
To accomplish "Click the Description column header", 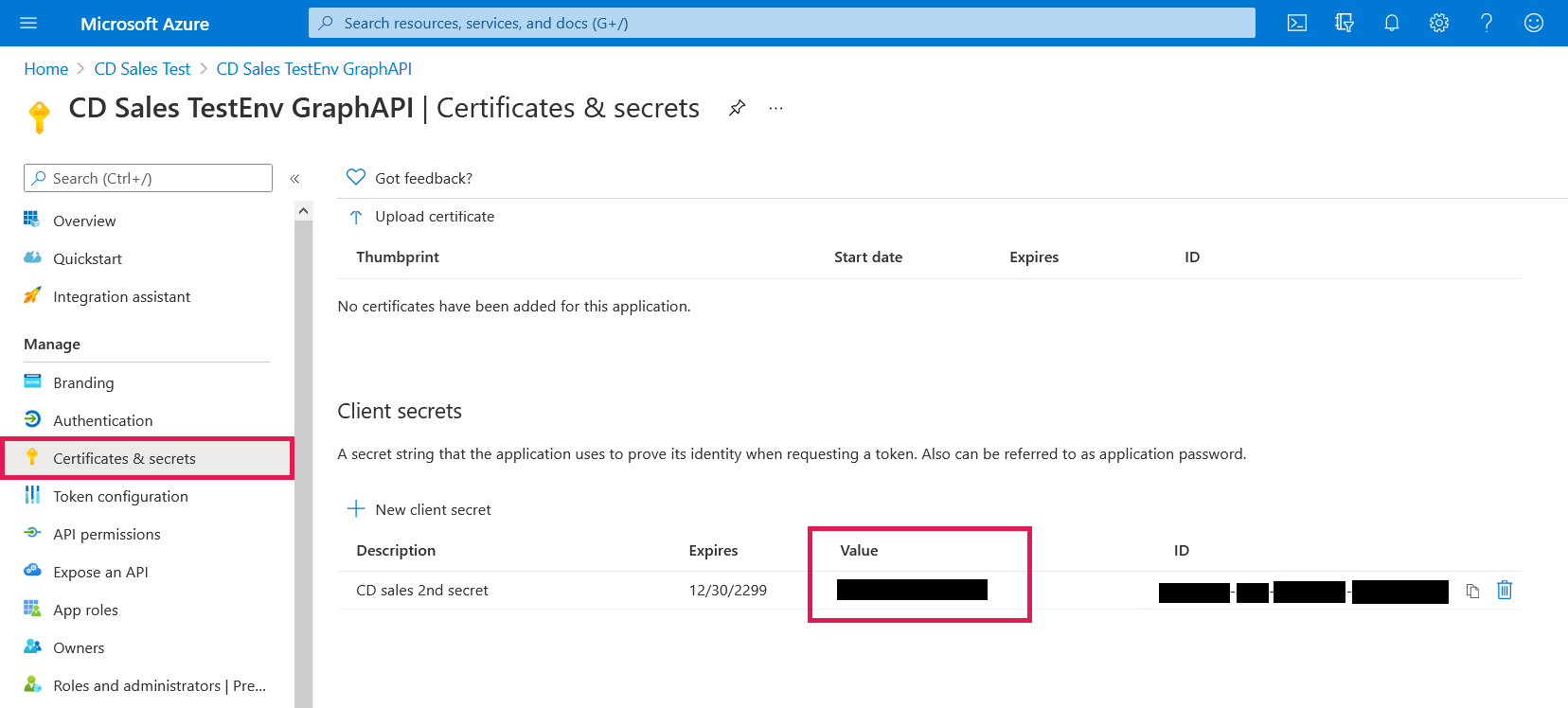I will click(396, 551).
